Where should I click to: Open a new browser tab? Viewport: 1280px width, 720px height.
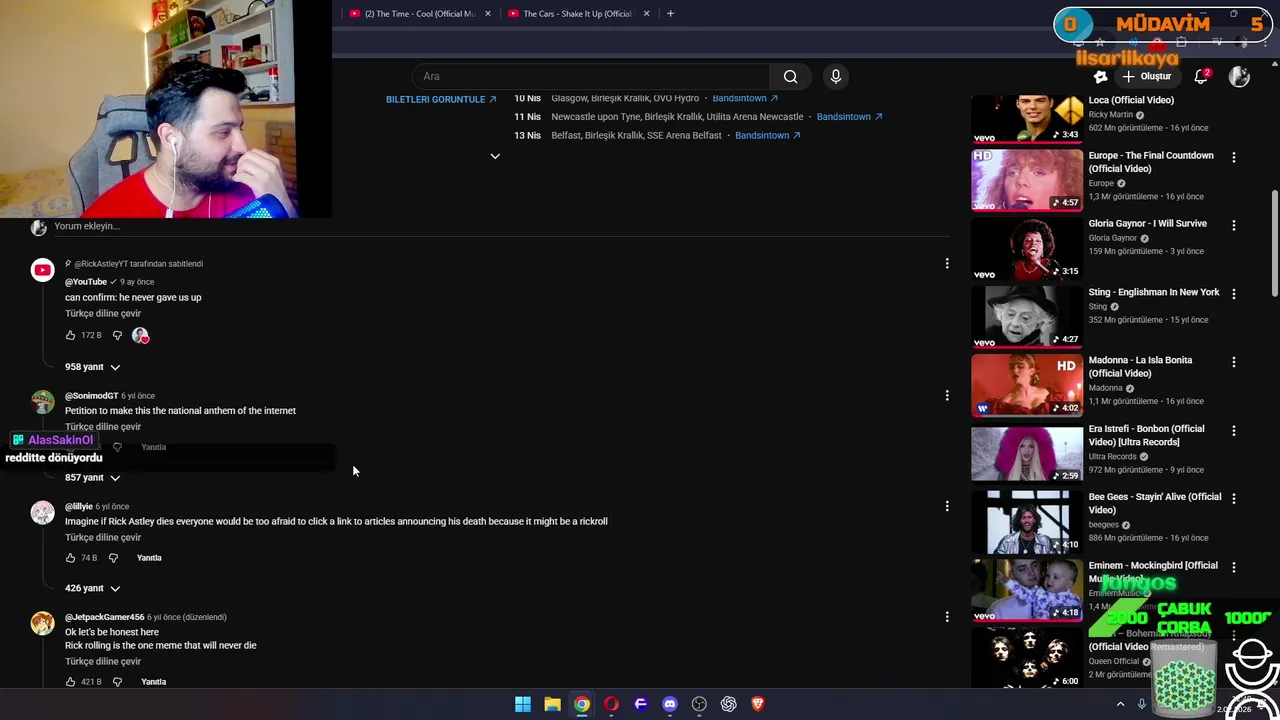(x=670, y=14)
